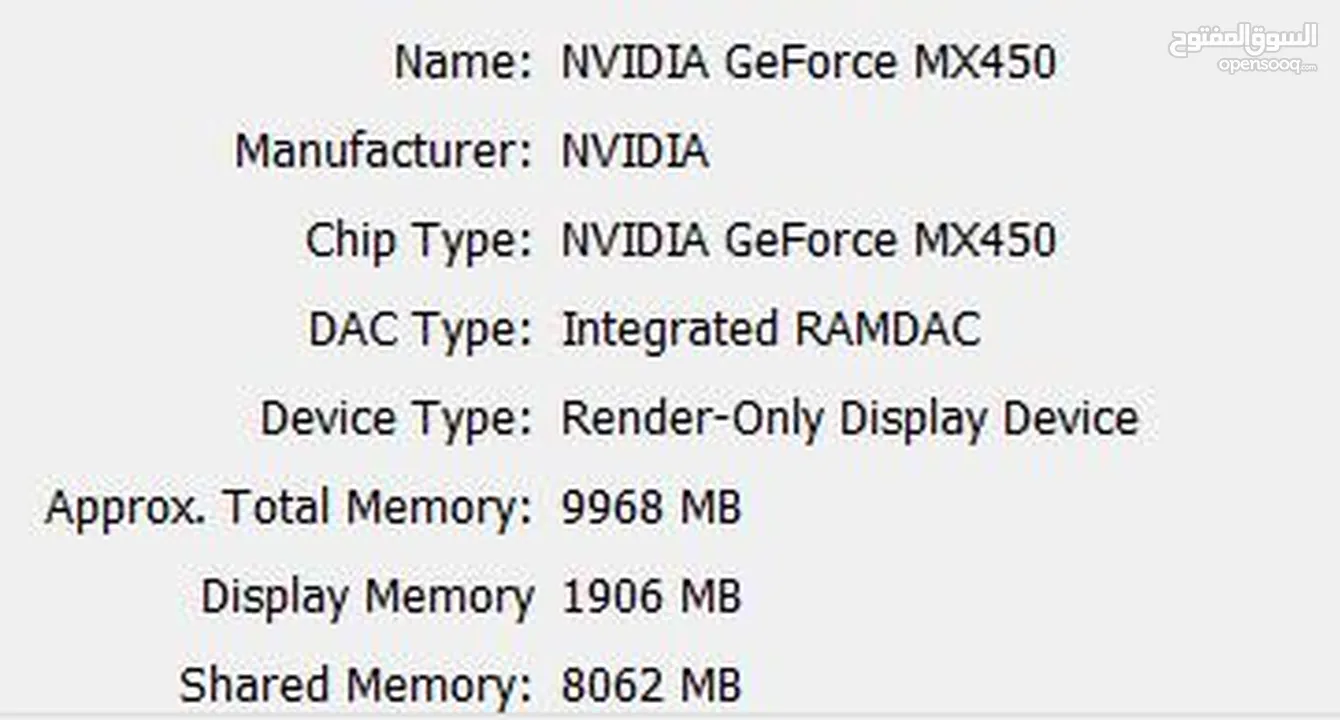The image size is (1340, 720).
Task: Select the Shared Memory label
Action: click(x=355, y=686)
